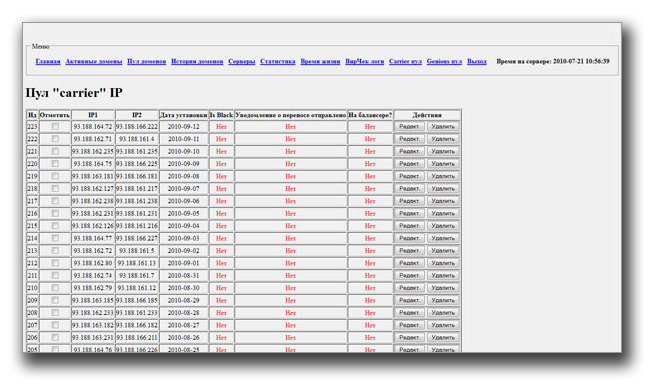Screen dimensions: 648x385
Task: Tick the checkbox for row 221
Action: tap(55, 151)
